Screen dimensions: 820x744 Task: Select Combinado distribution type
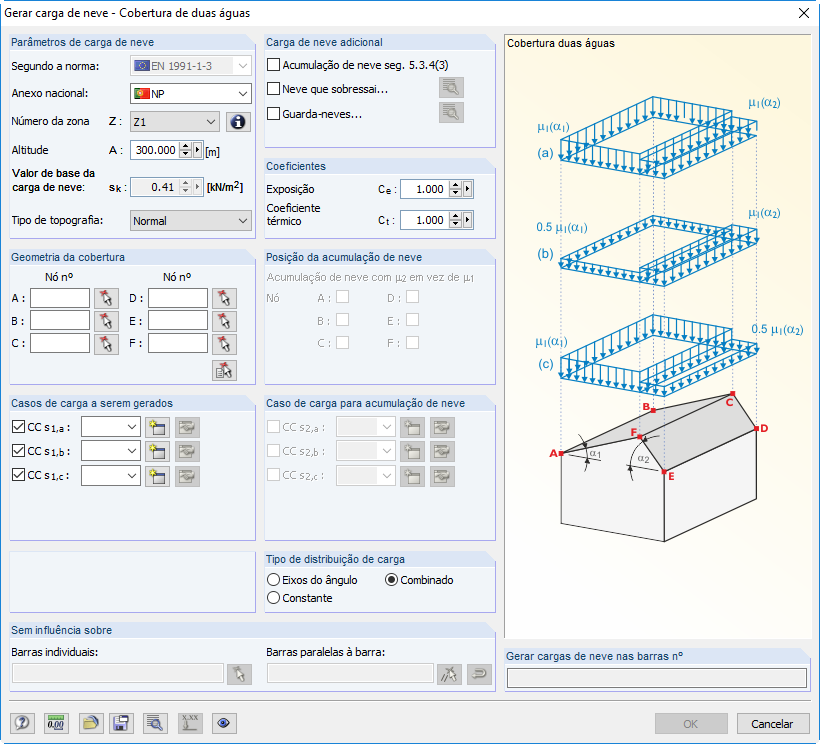pyautogui.click(x=391, y=580)
